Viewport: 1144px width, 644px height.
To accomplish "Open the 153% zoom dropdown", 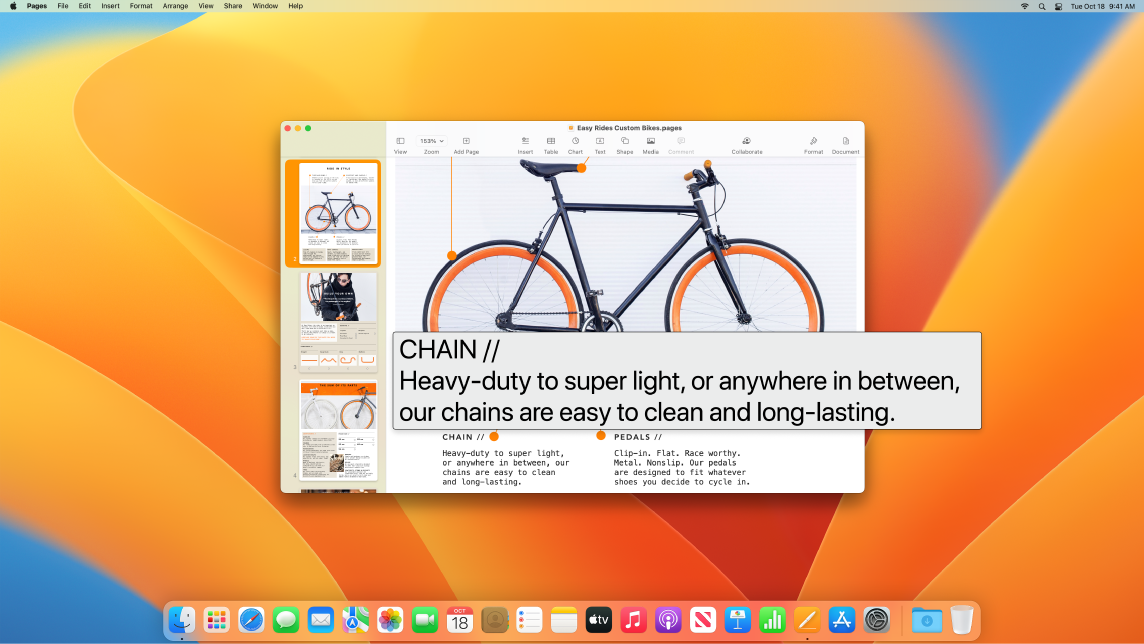I will [431, 141].
